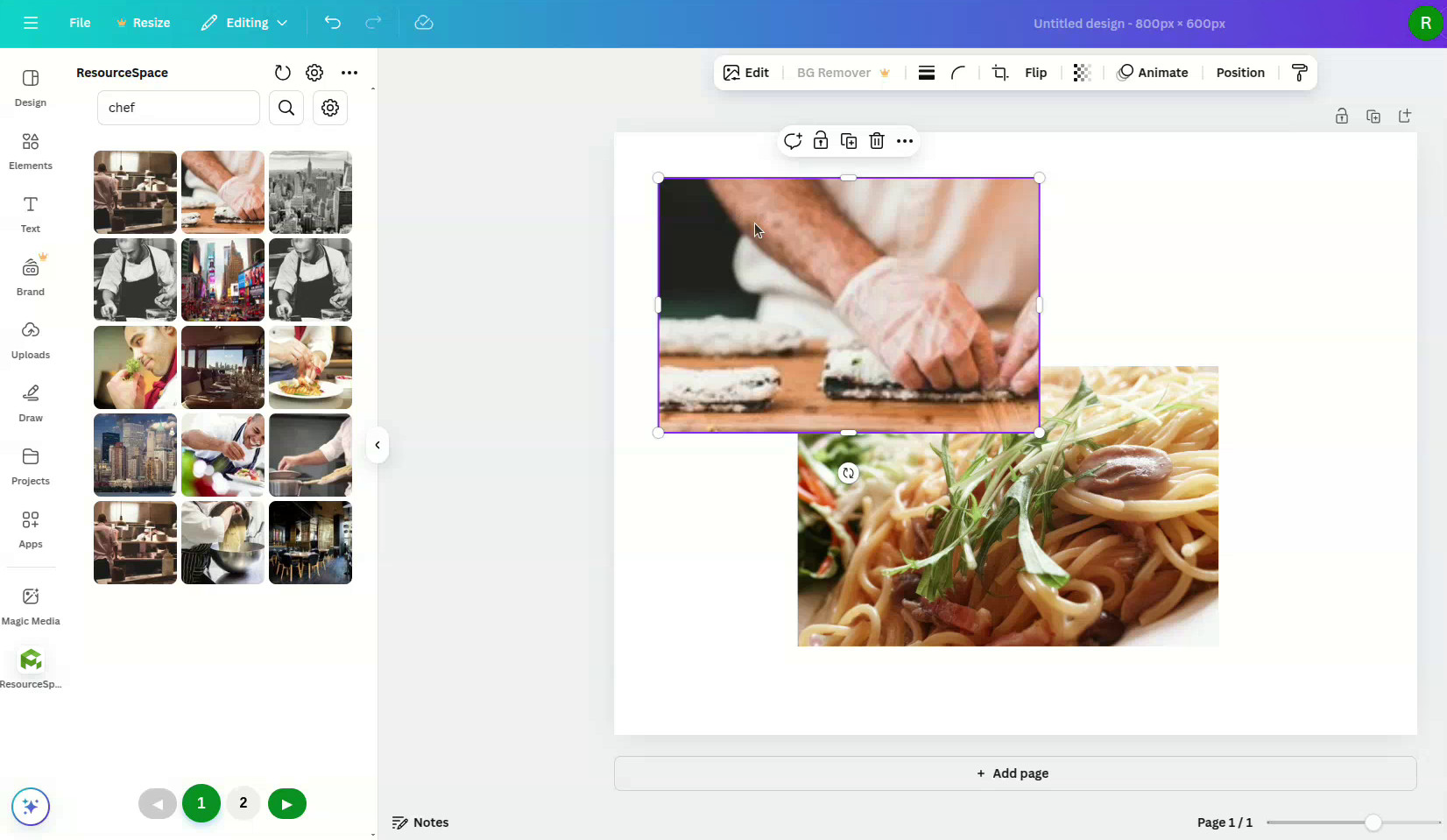Screen dimensions: 1447x840
Task: Open search settings gear button
Action: [330, 108]
